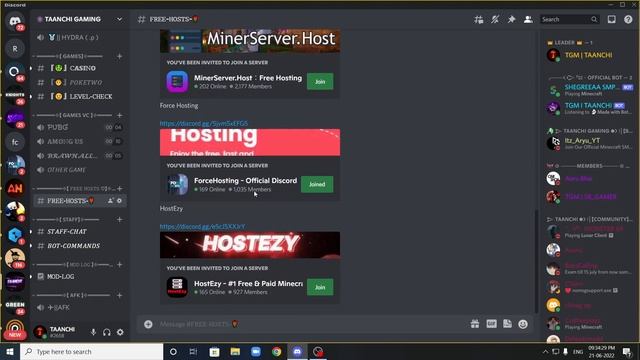640x360 pixels.
Task: Open File Explorer from the taskbar
Action: tap(235, 351)
